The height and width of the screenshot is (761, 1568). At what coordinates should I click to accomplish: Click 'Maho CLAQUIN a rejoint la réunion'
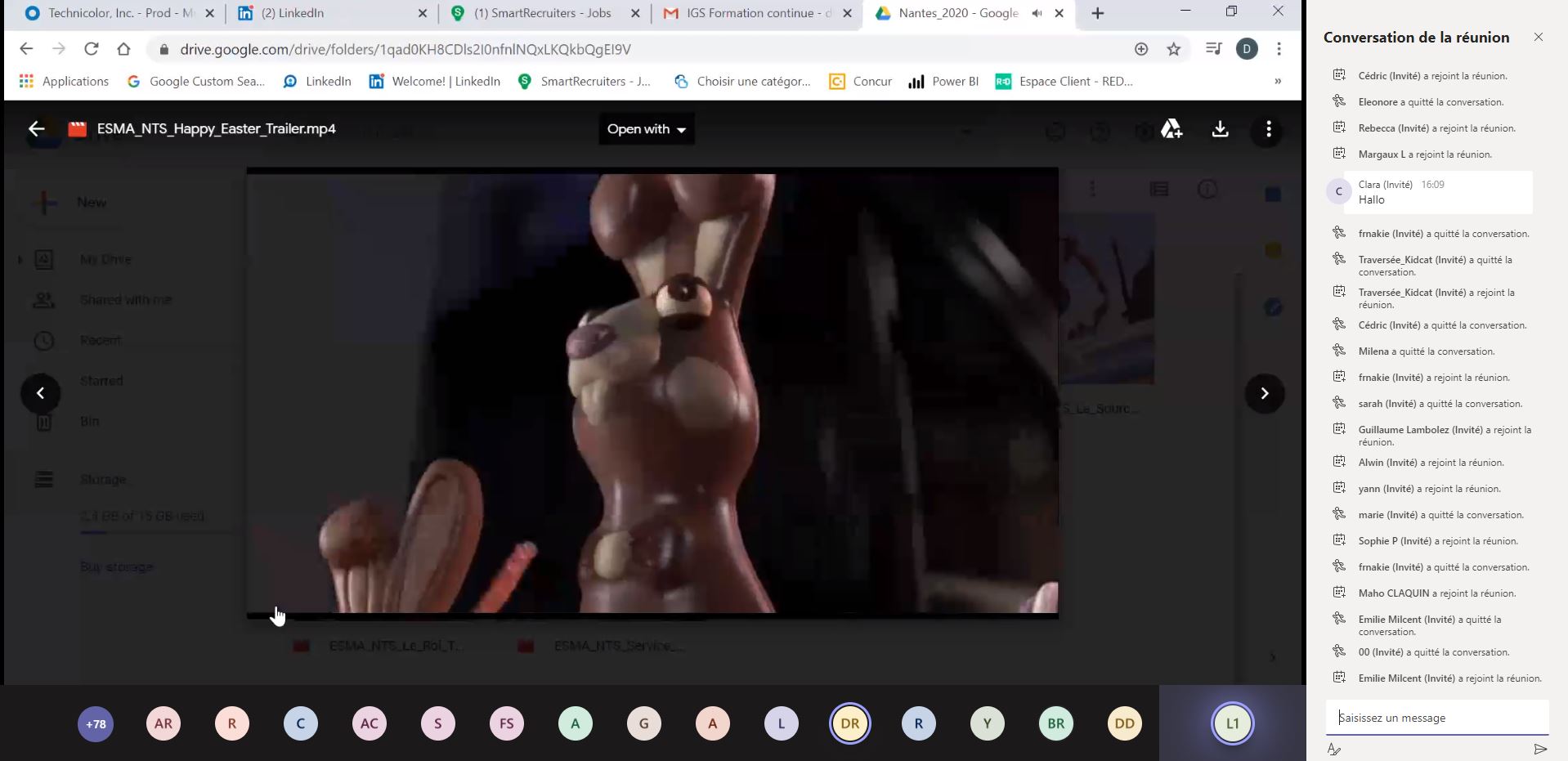click(1437, 593)
